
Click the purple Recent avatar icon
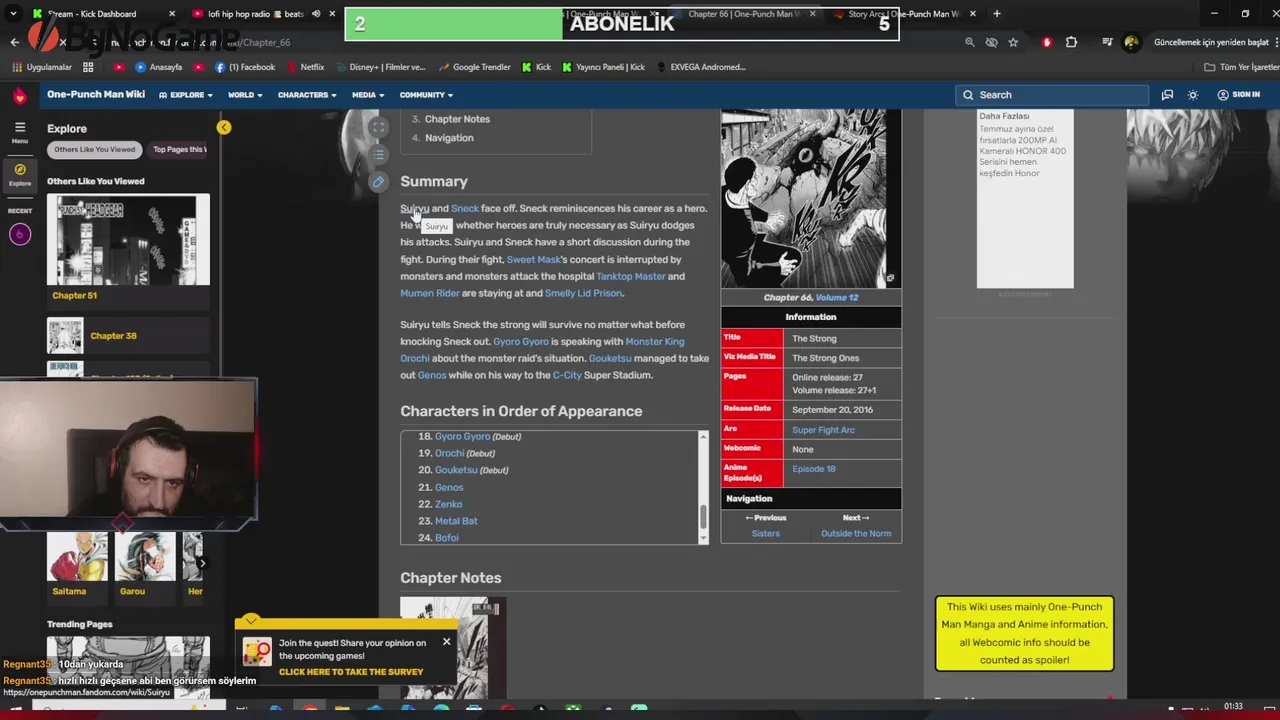[x=20, y=234]
